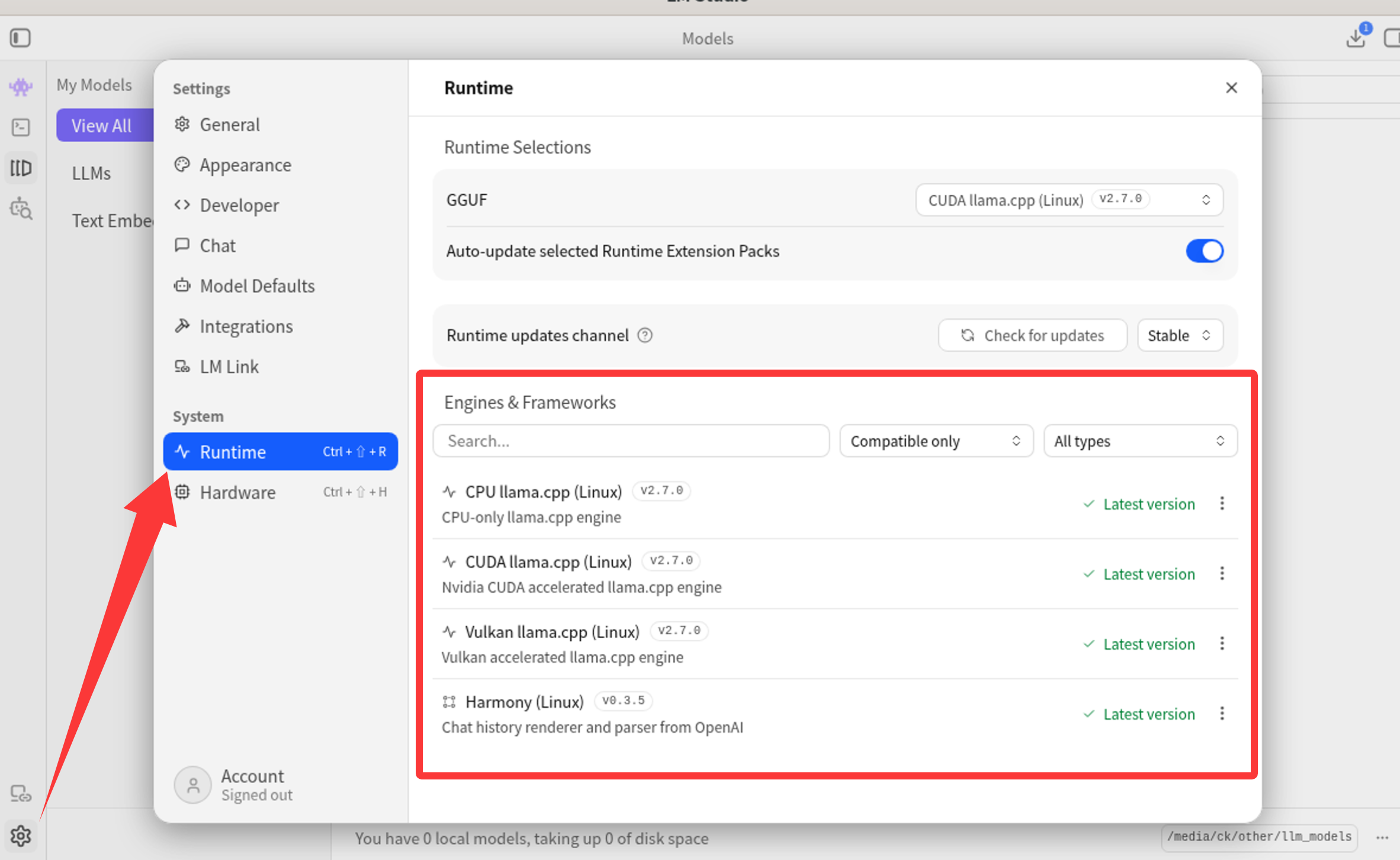Click the help icon beside Runtime updates channel
Viewport: 1400px width, 860px height.
645,335
